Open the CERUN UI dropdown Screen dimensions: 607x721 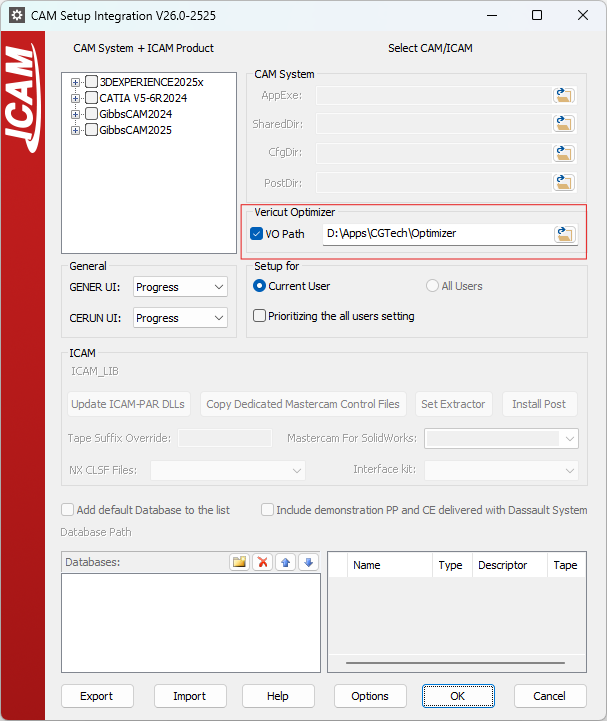tap(180, 318)
